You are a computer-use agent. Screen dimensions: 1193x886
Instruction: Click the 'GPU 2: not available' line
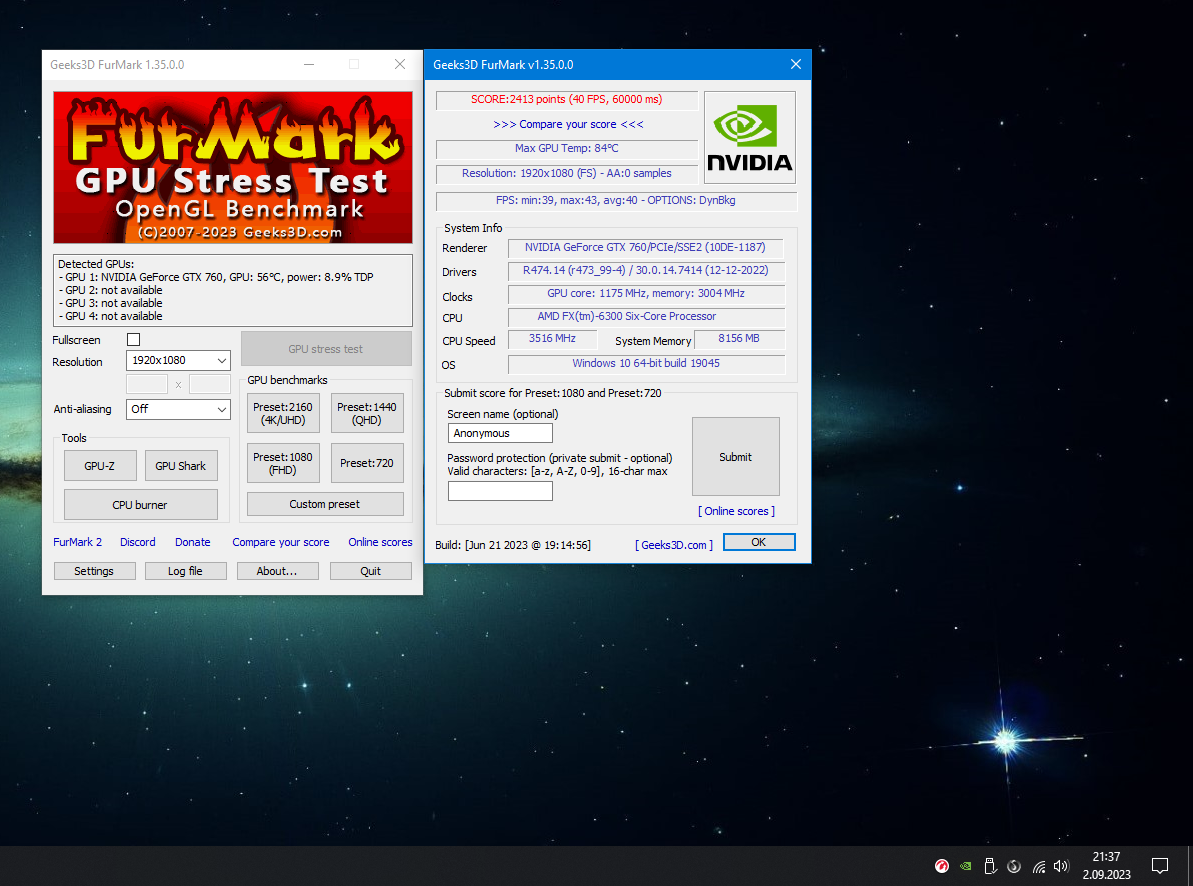point(111,290)
